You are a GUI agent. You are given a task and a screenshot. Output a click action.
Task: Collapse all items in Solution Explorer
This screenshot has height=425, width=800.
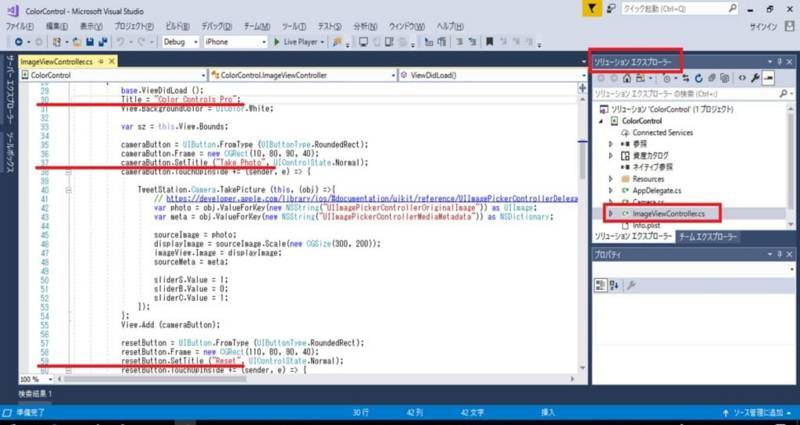[712, 78]
